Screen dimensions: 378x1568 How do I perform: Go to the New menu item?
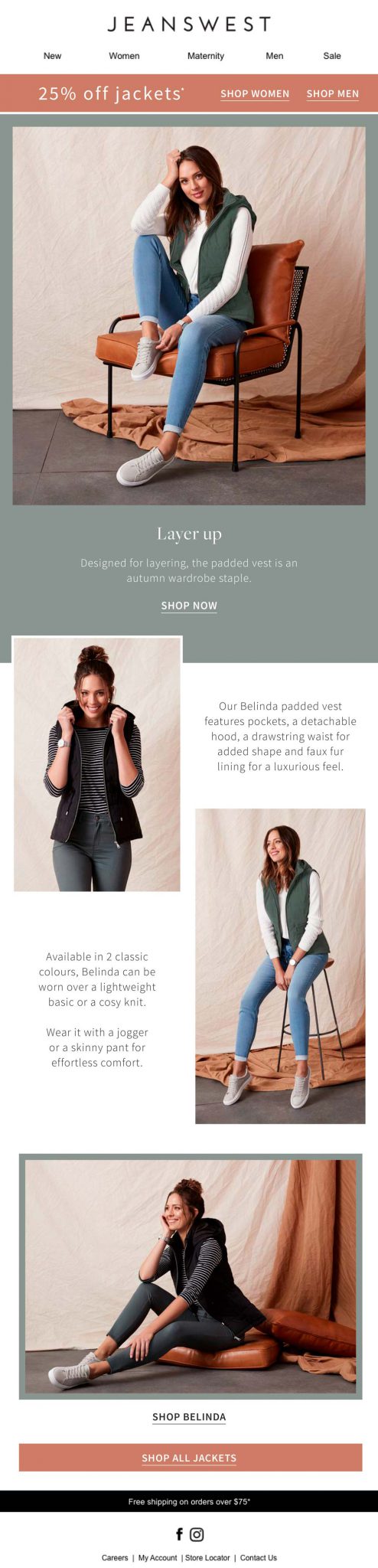[53, 56]
